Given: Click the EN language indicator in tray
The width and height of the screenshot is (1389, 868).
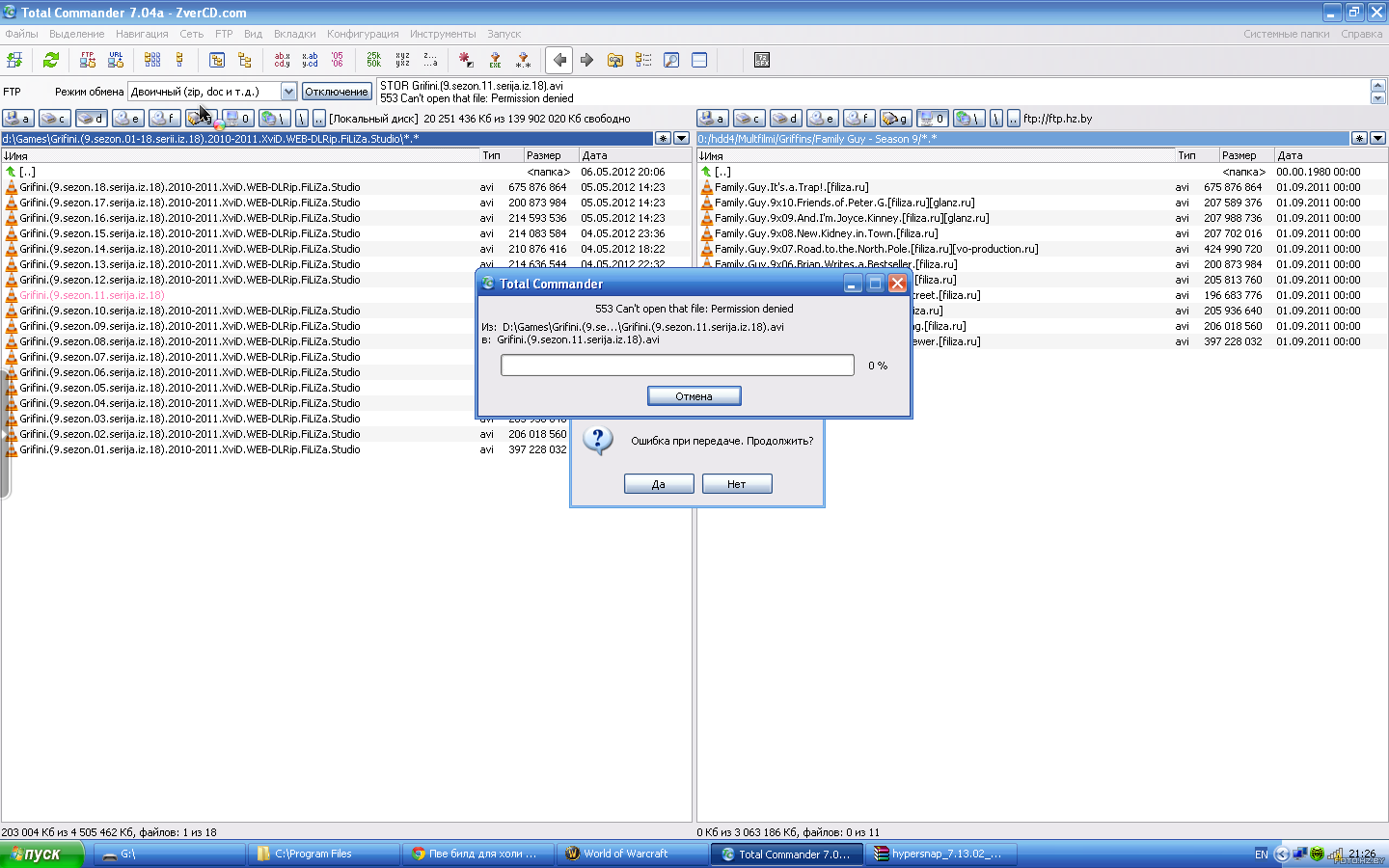Looking at the screenshot, I should [1262, 854].
